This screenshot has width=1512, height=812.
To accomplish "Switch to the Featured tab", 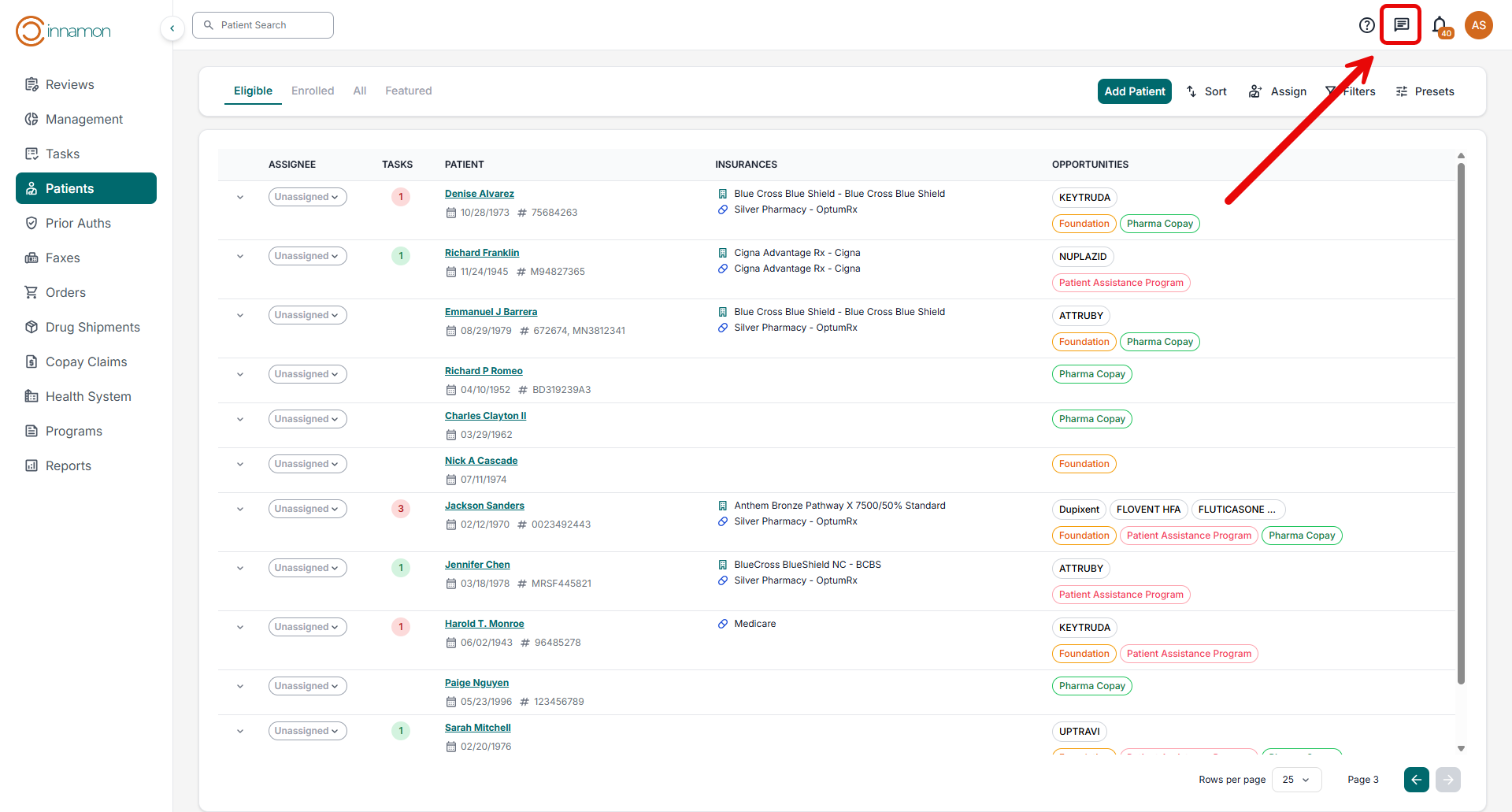I will pos(408,91).
